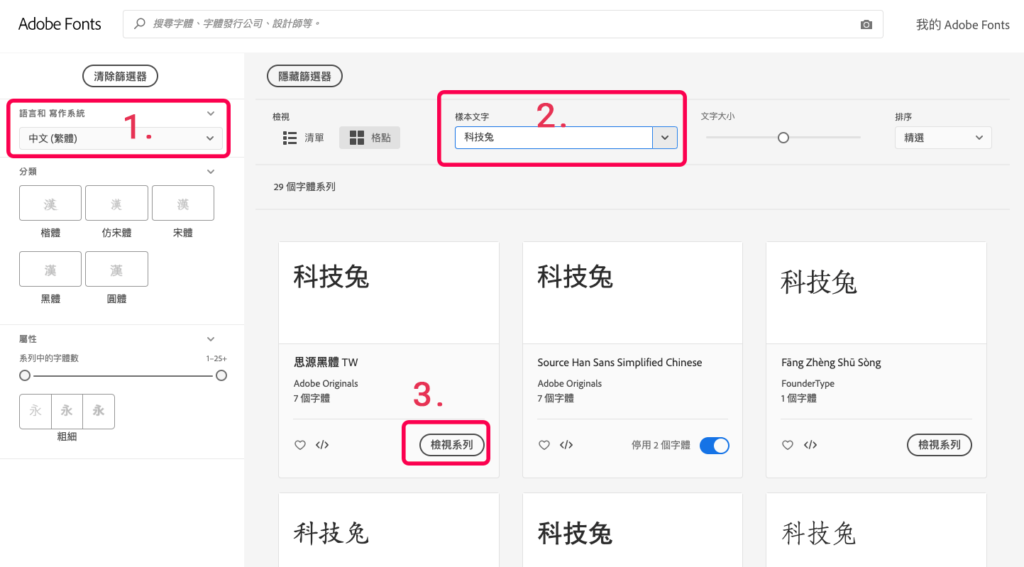The image size is (1024, 567).
Task: Filter by 黑體 classification
Action: [x=50, y=269]
